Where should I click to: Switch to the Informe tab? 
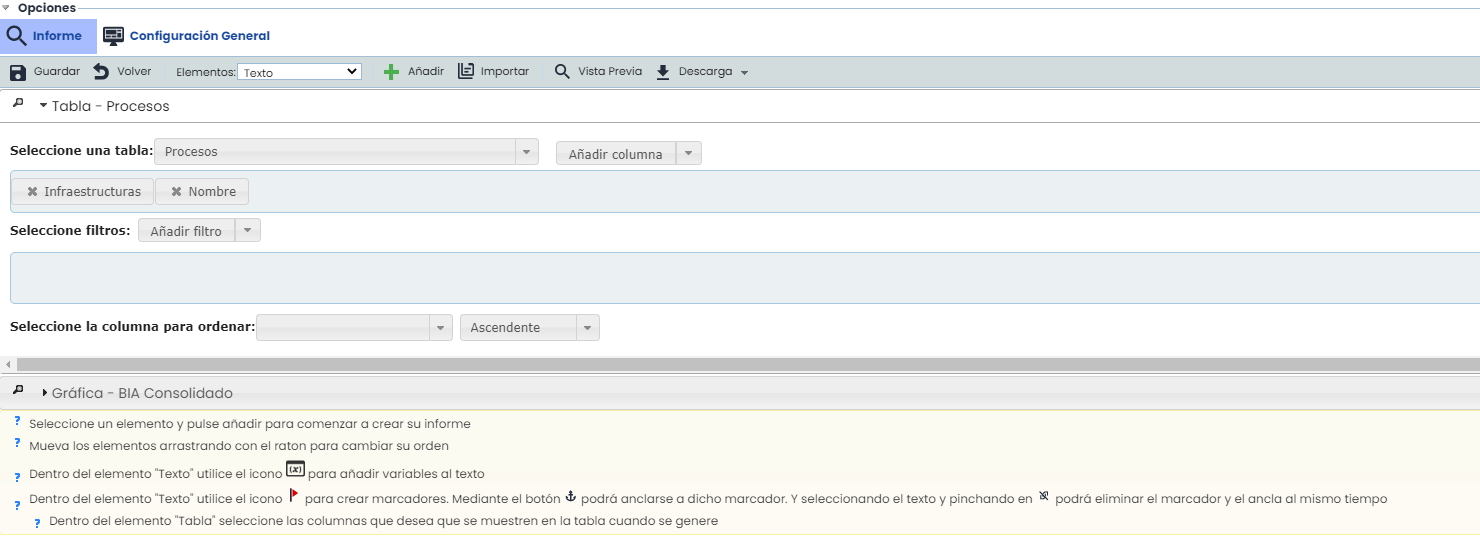[48, 36]
